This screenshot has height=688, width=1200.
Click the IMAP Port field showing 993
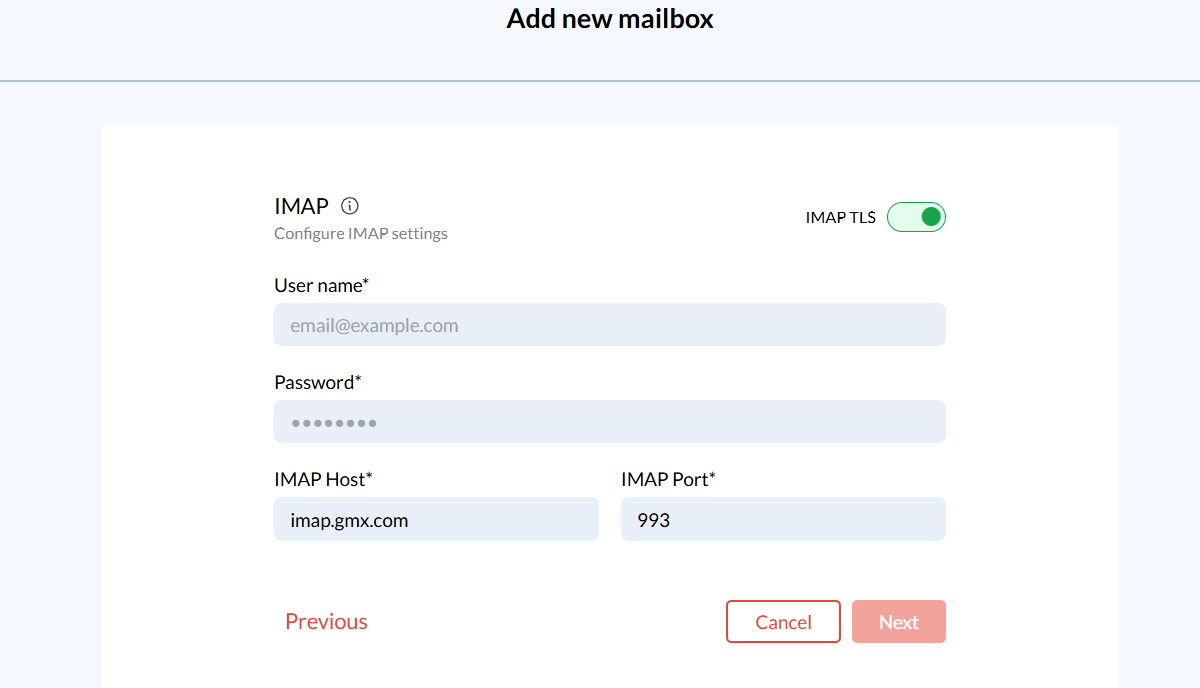point(783,520)
